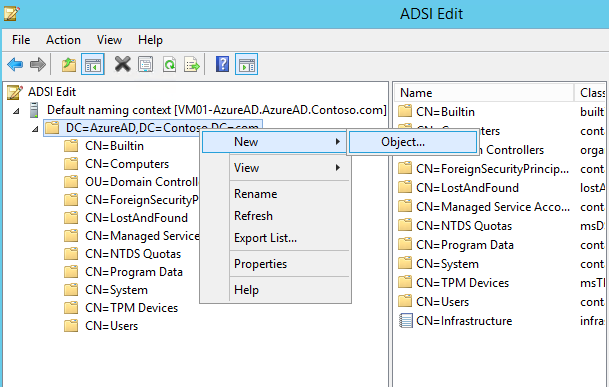Click the green Refresh toolbar icon
Image resolution: width=609 pixels, height=387 pixels.
[169, 64]
